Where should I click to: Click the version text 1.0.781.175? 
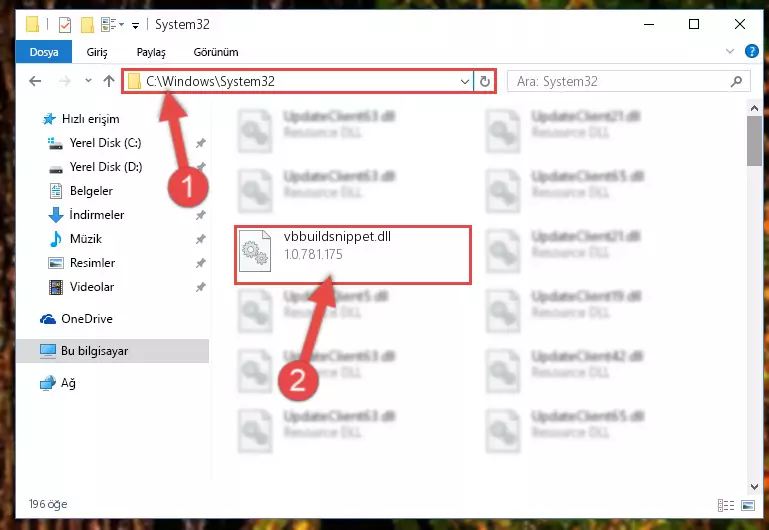pos(313,254)
